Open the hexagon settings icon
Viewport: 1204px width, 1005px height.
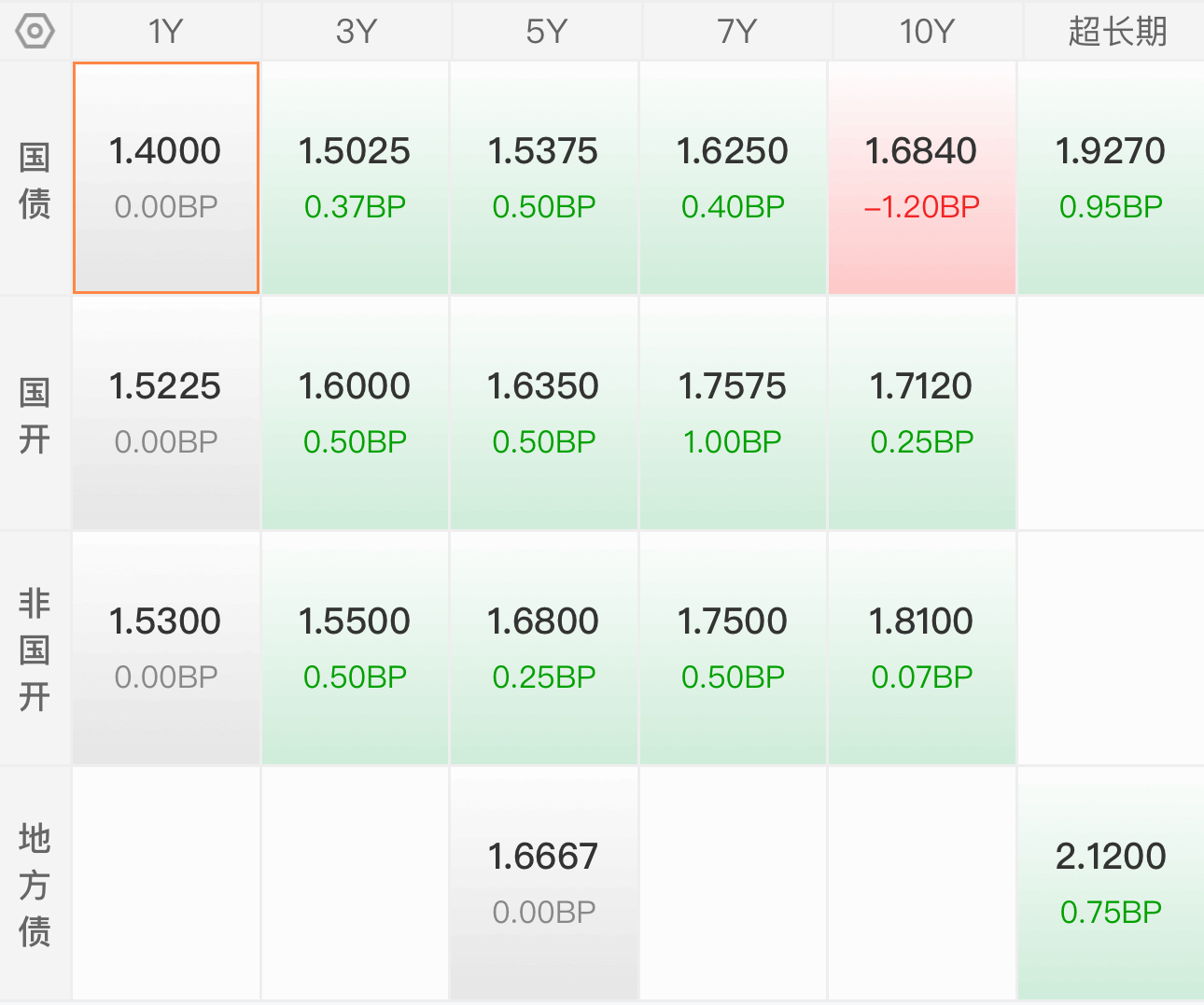35,32
